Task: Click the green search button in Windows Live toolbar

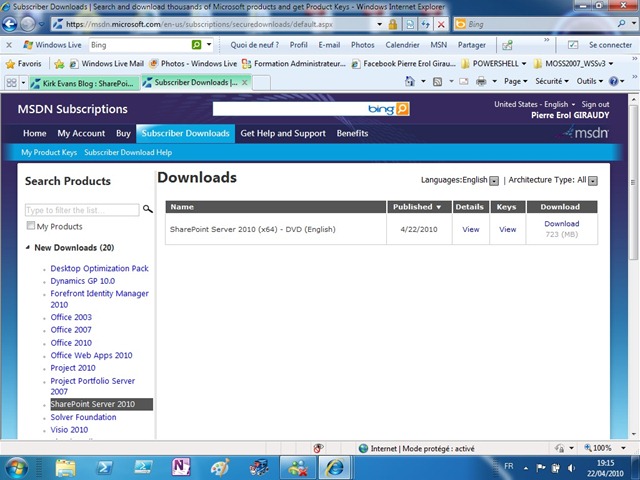Action: (x=196, y=44)
